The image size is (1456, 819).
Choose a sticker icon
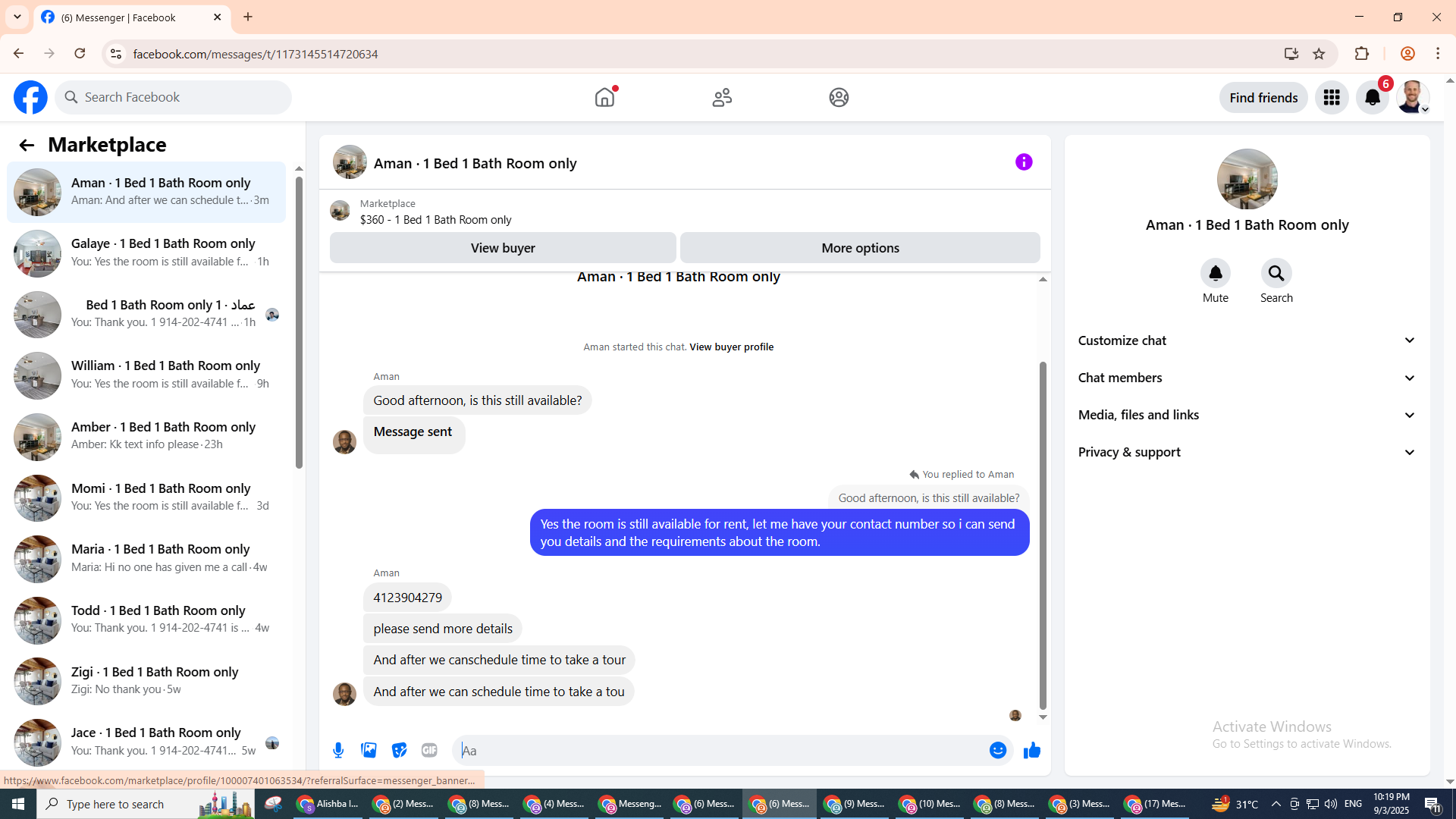(399, 750)
